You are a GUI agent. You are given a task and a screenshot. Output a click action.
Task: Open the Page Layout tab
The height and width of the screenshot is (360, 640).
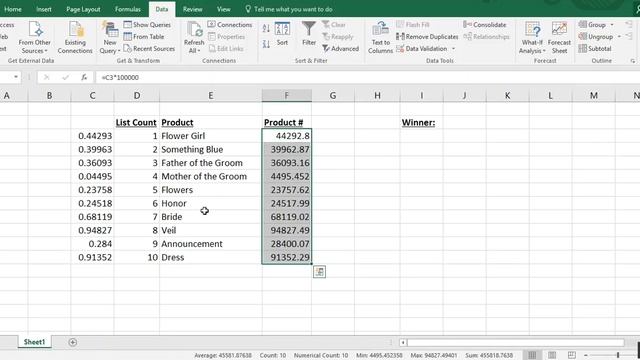[83, 9]
